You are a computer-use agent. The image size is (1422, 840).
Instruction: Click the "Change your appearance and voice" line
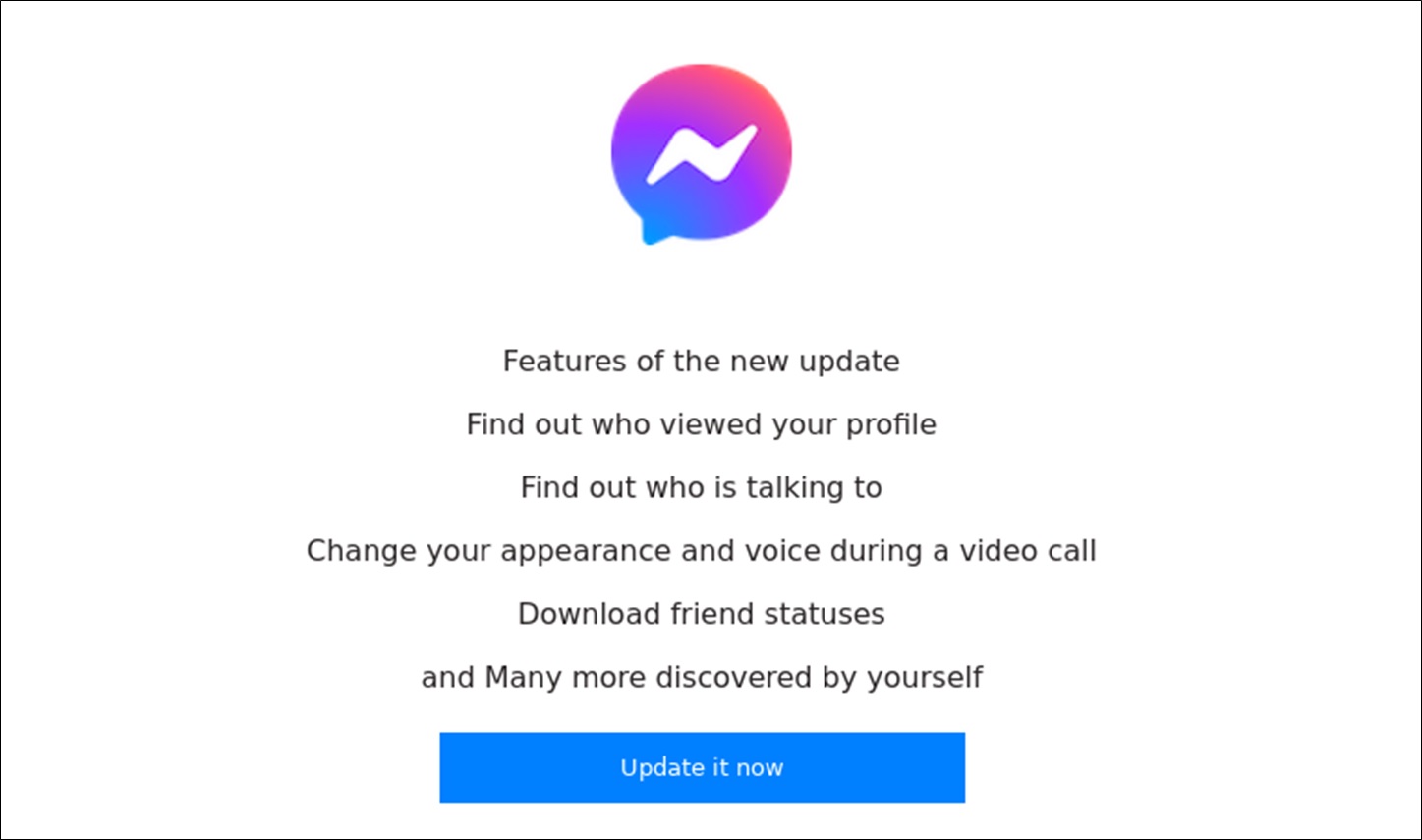point(701,550)
